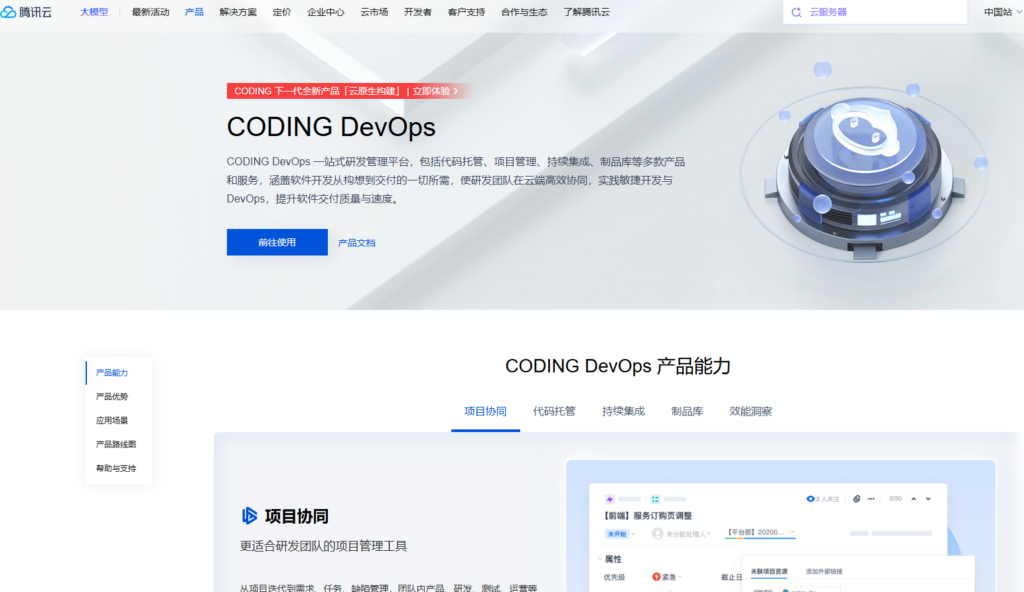Select the 关联项目资源 tab in mockup

pyautogui.click(x=769, y=572)
